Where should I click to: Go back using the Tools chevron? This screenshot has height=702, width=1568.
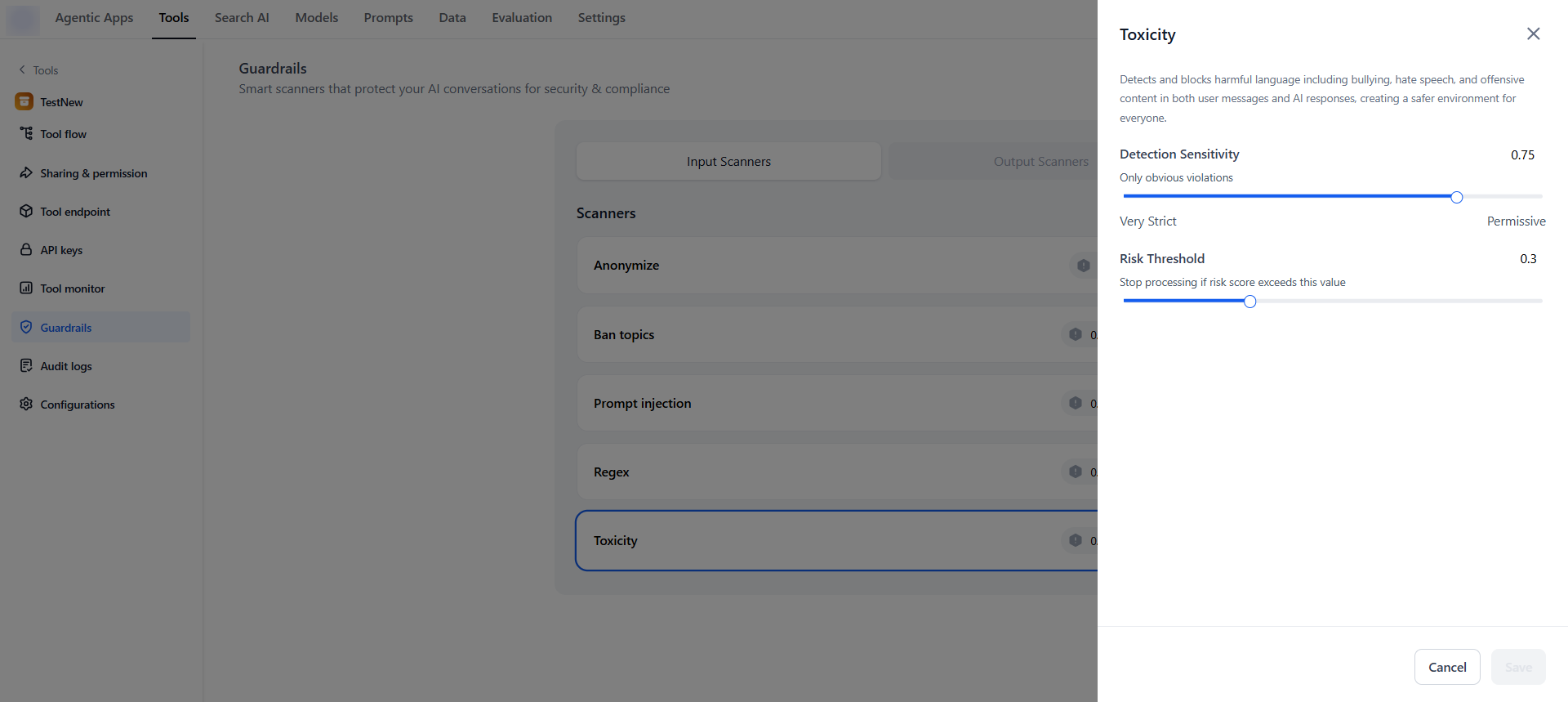click(x=22, y=70)
